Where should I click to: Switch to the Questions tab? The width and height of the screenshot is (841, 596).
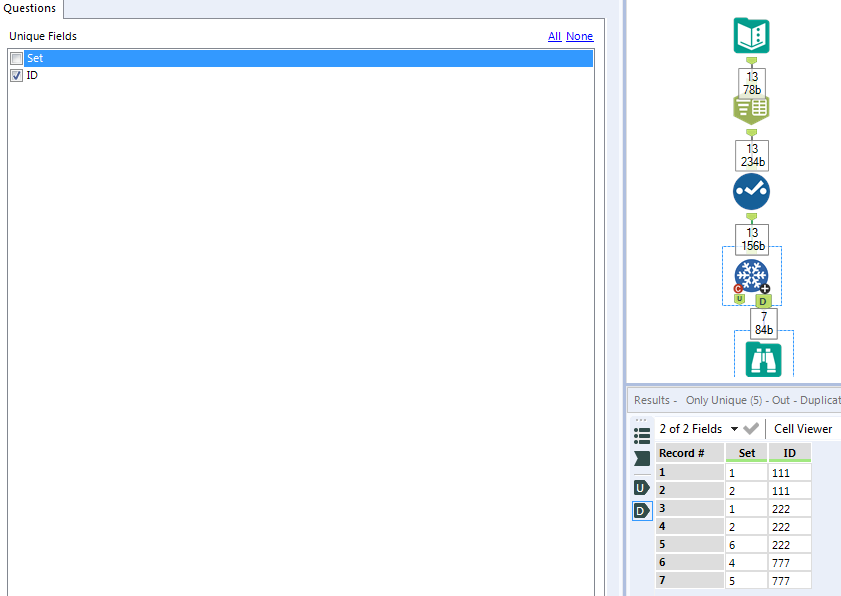[x=30, y=8]
